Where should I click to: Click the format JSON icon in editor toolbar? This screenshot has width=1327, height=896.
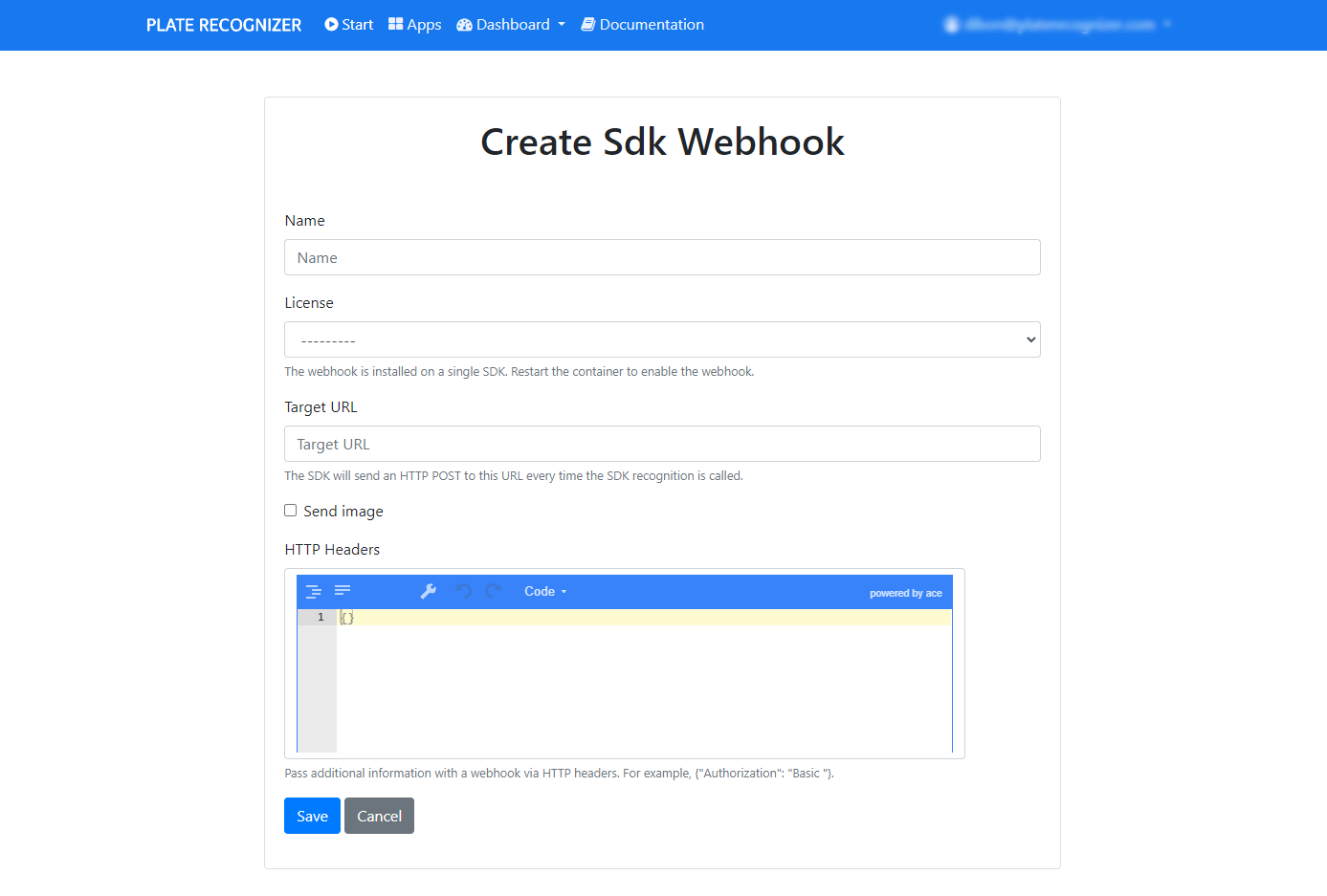tap(313, 592)
